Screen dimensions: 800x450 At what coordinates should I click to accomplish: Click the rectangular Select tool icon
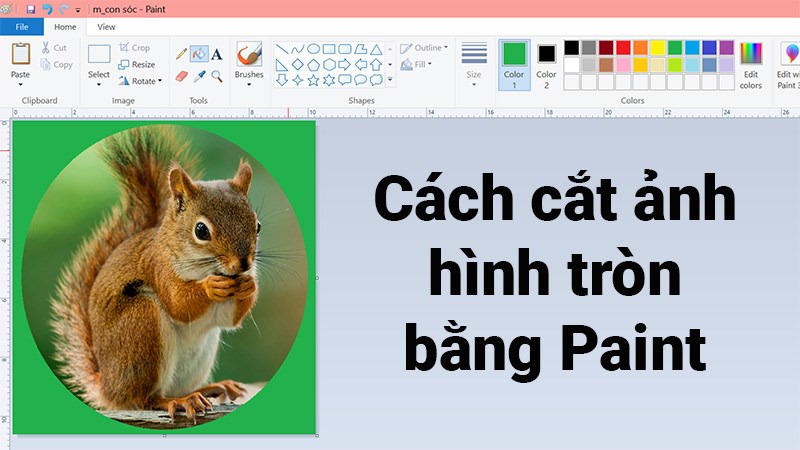click(x=99, y=54)
